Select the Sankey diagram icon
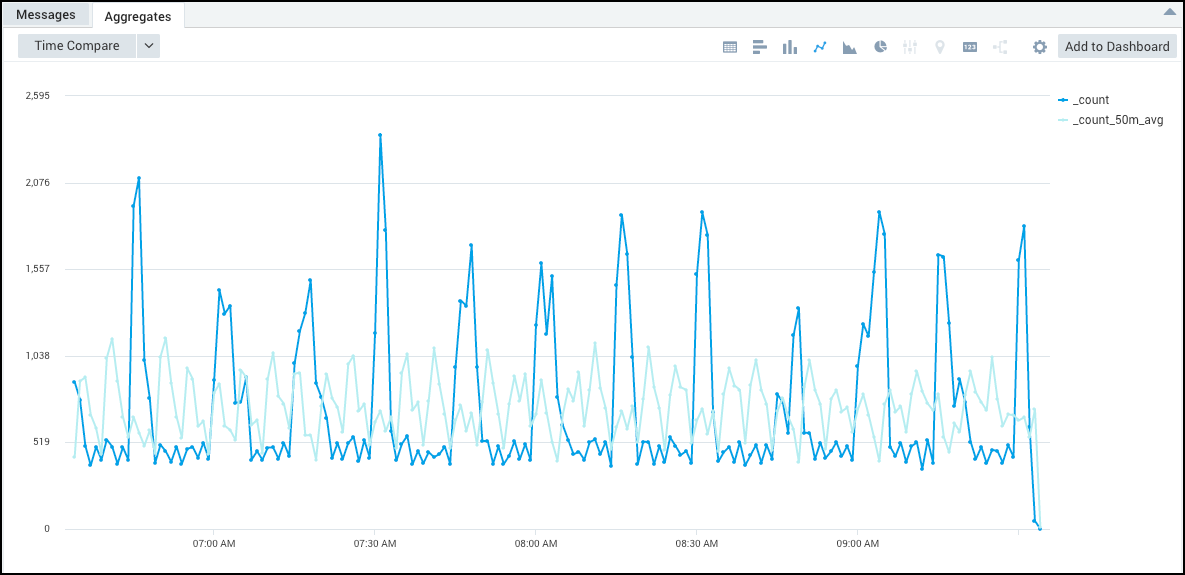This screenshot has height=575, width=1185. click(1000, 47)
